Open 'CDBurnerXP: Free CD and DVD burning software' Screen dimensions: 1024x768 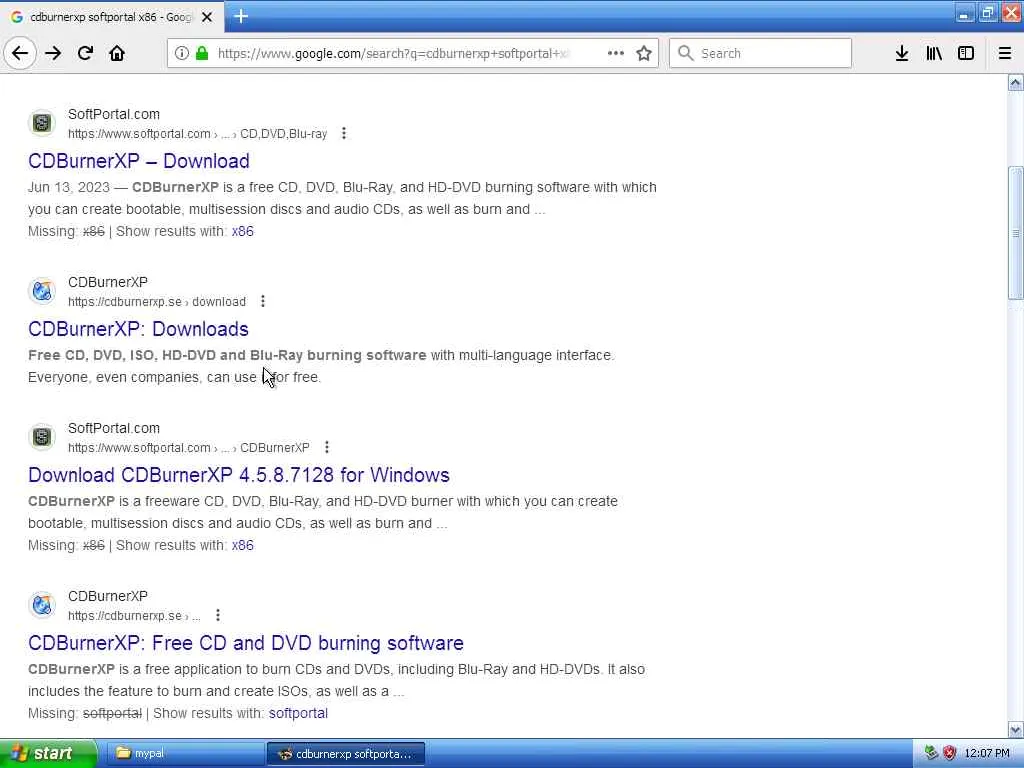(x=246, y=643)
